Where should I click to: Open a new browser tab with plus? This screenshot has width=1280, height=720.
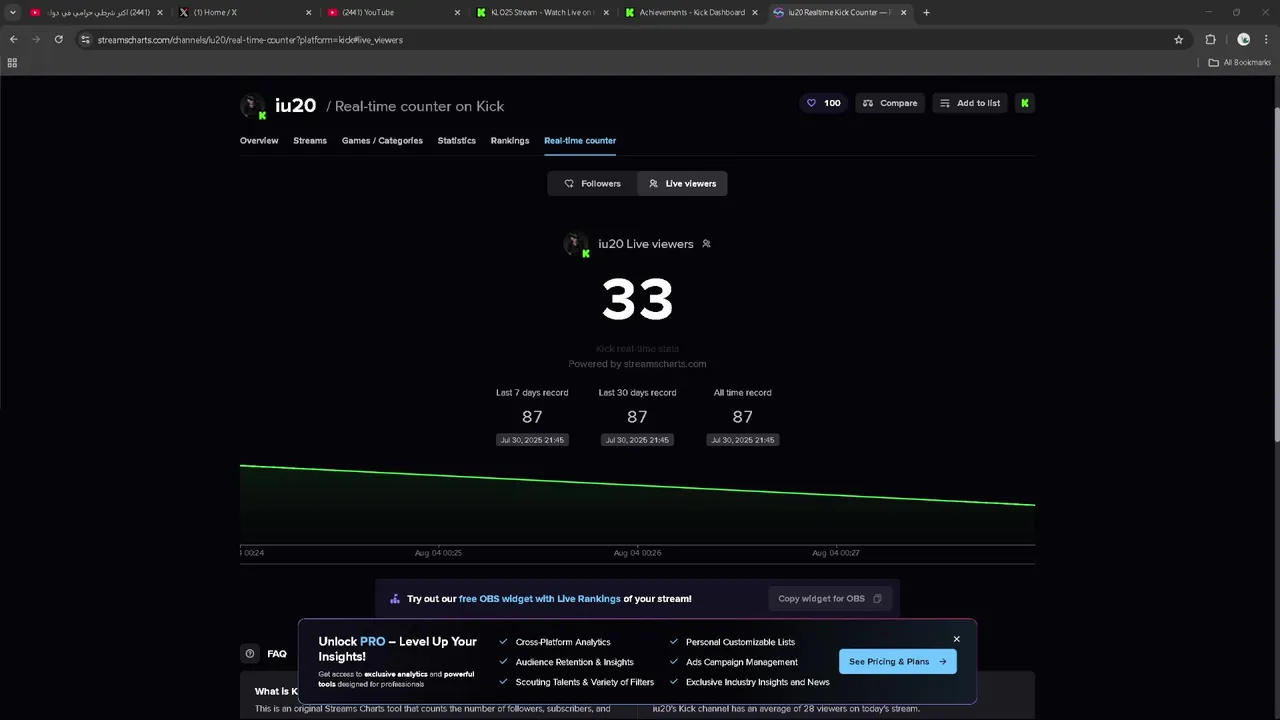926,12
